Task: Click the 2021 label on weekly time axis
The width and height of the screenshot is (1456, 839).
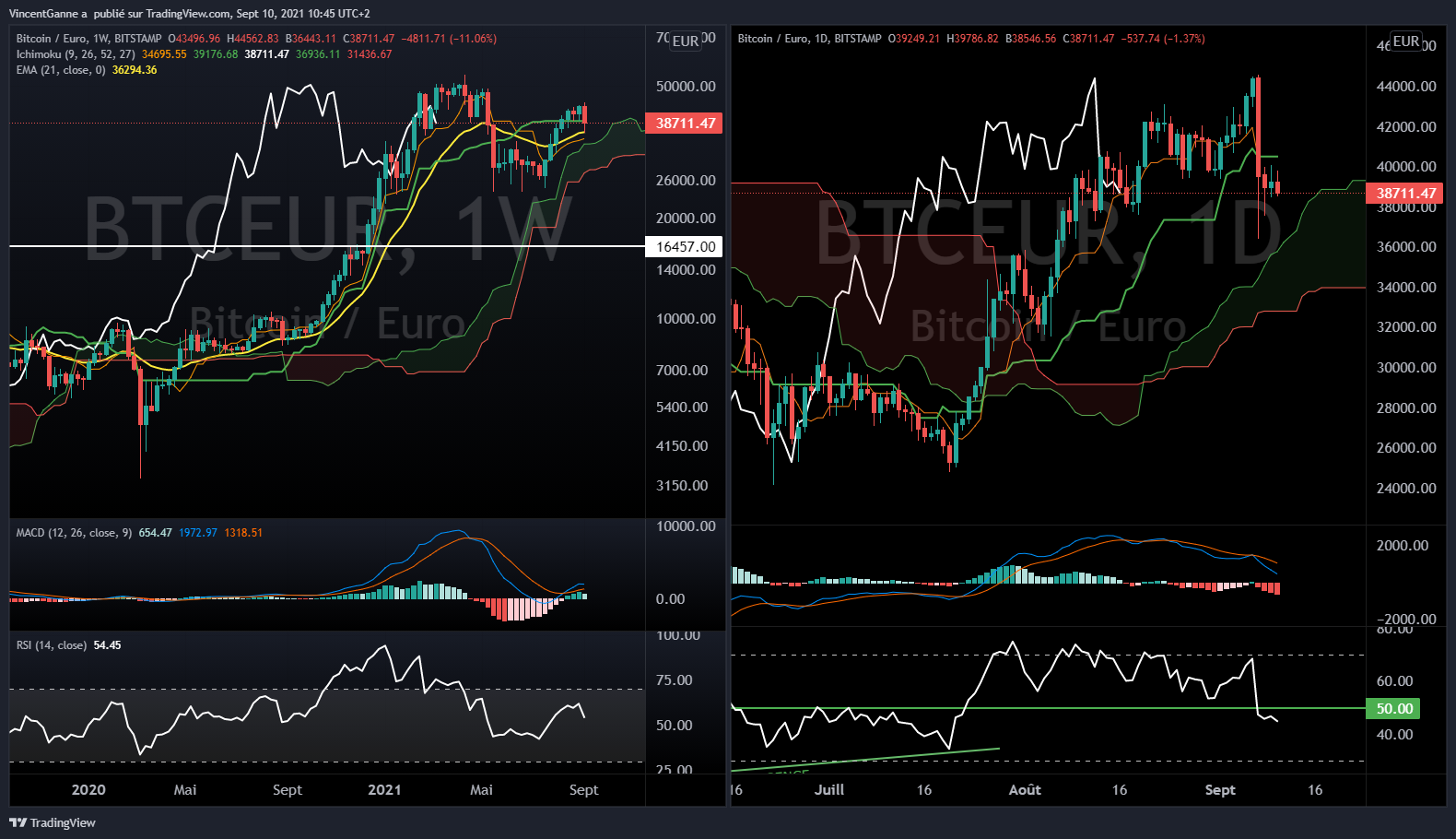Action: click(x=384, y=790)
